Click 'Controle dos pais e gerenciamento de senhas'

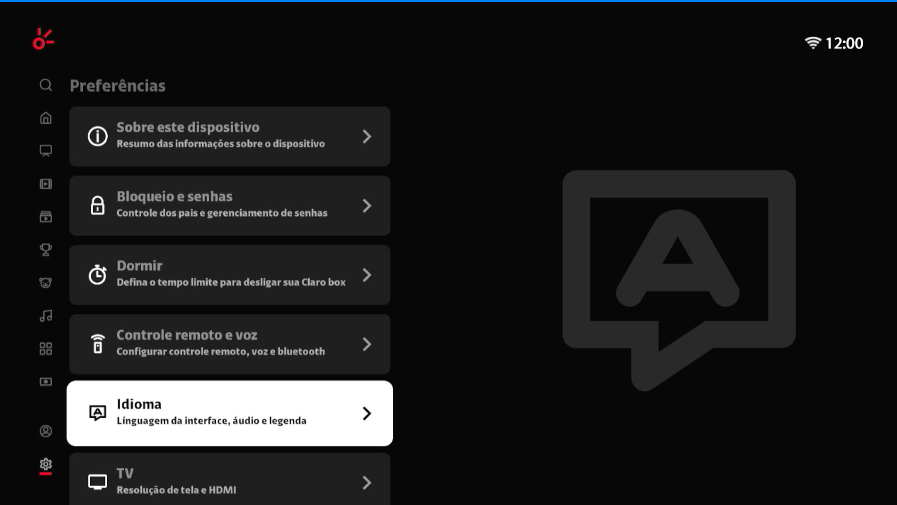(x=222, y=213)
